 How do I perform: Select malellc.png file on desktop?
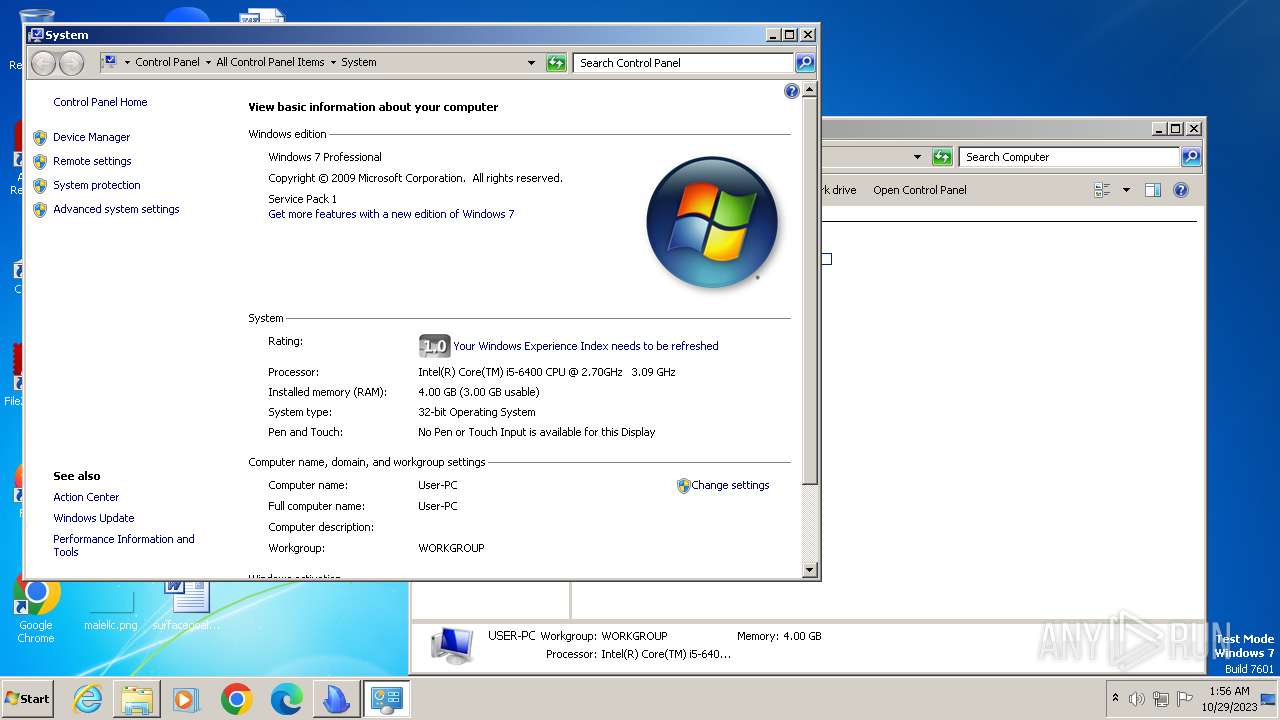pyautogui.click(x=111, y=610)
